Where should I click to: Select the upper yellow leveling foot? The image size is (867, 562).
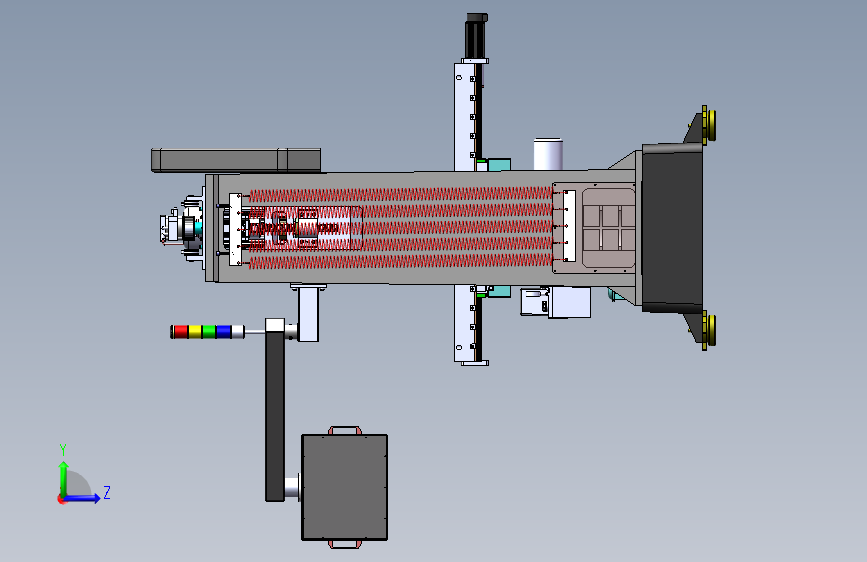coord(709,125)
